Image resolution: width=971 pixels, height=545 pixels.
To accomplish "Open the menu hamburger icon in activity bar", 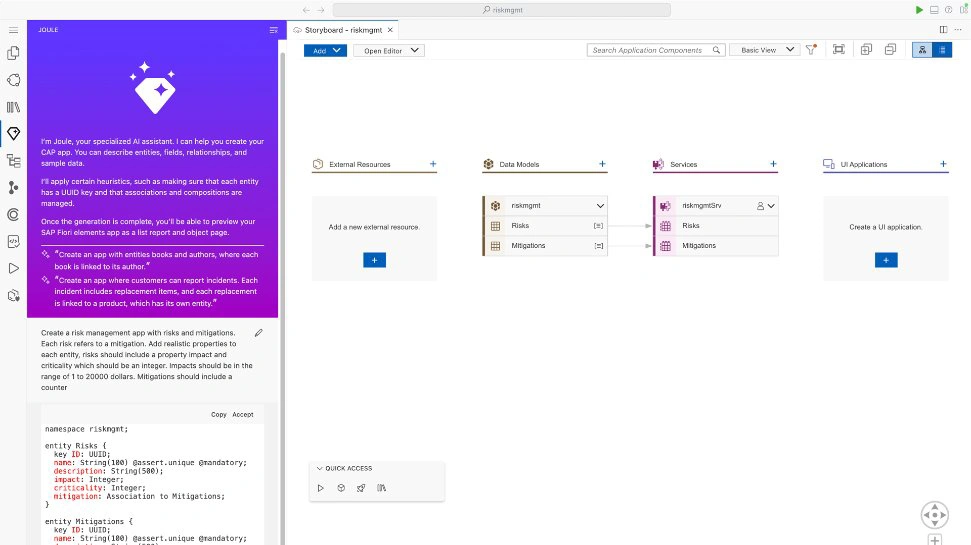I will coord(13,30).
